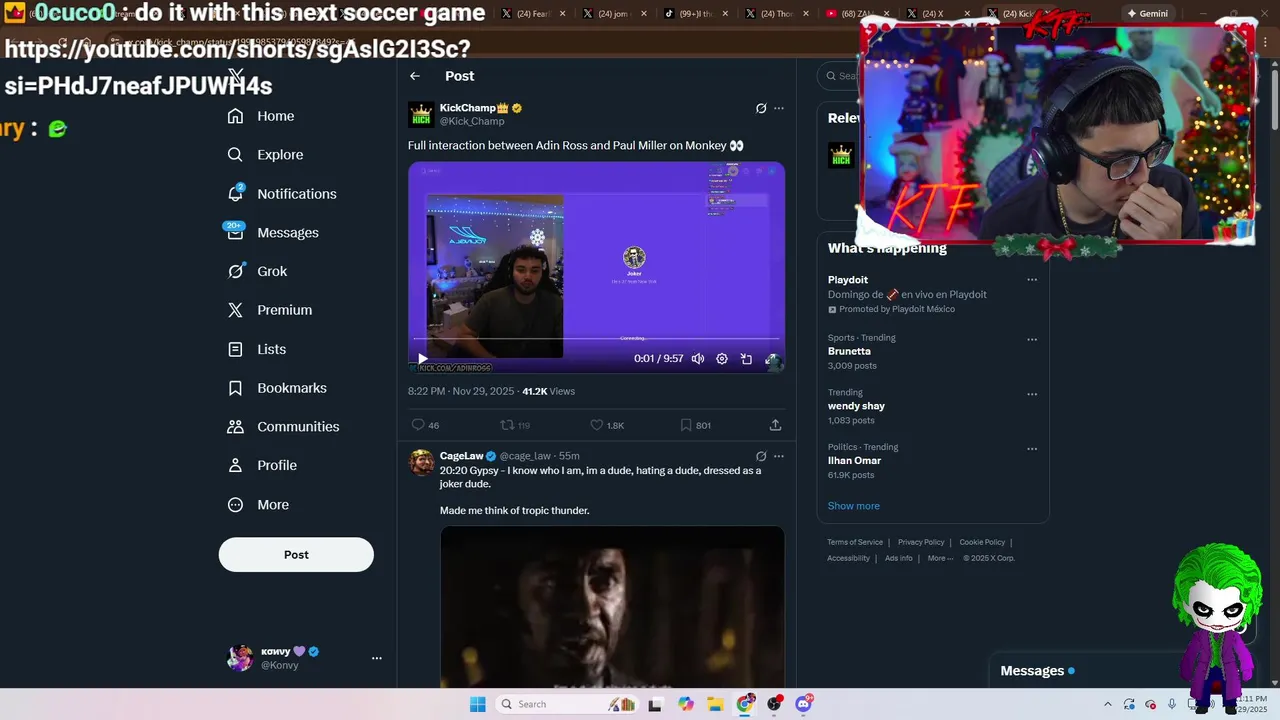Open more options on KickChamp post
The height and width of the screenshot is (720, 1280).
click(x=779, y=108)
